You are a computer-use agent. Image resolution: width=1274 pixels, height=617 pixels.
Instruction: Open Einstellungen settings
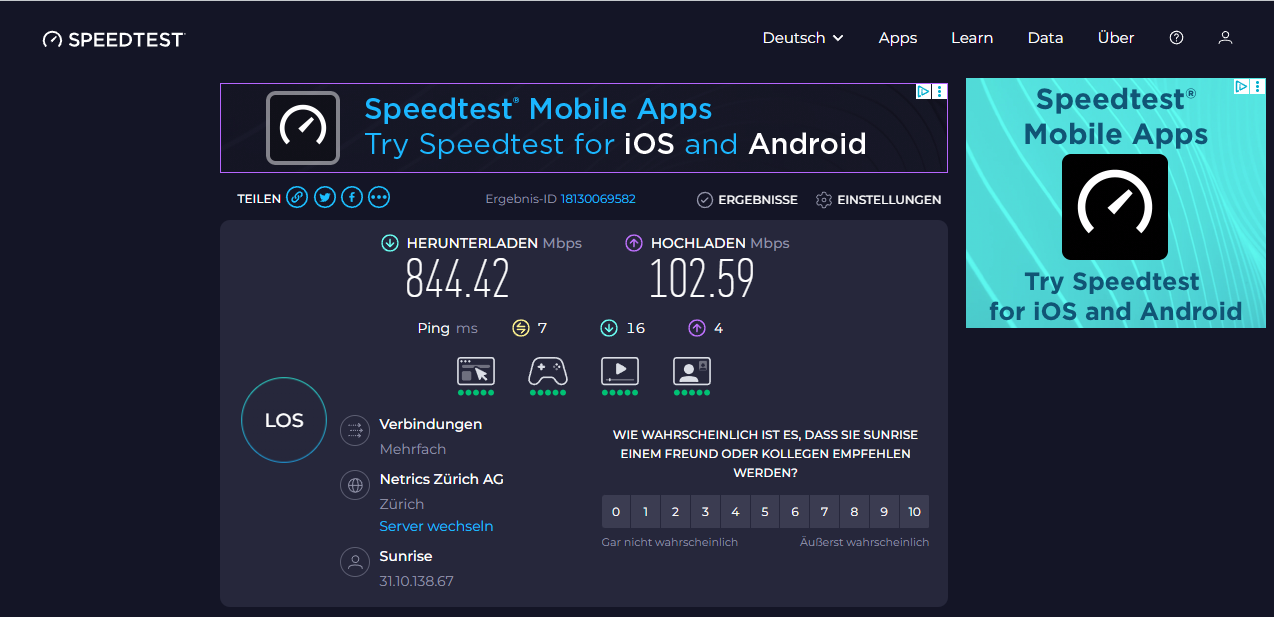click(879, 200)
